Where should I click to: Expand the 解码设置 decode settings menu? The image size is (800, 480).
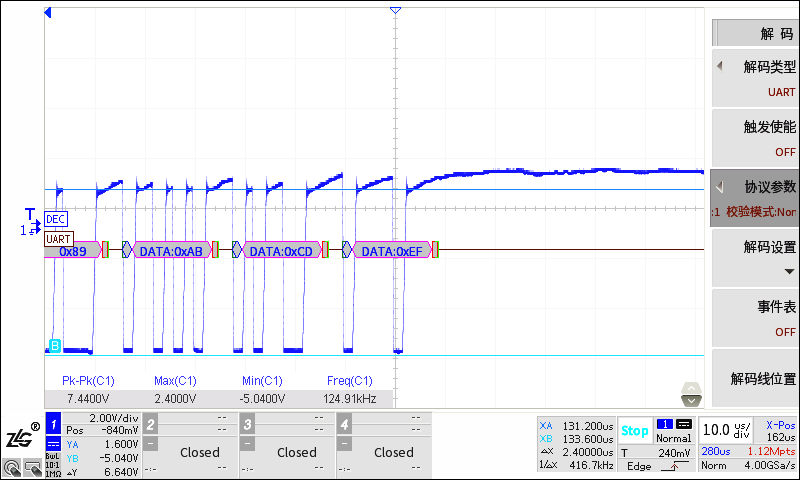click(755, 258)
